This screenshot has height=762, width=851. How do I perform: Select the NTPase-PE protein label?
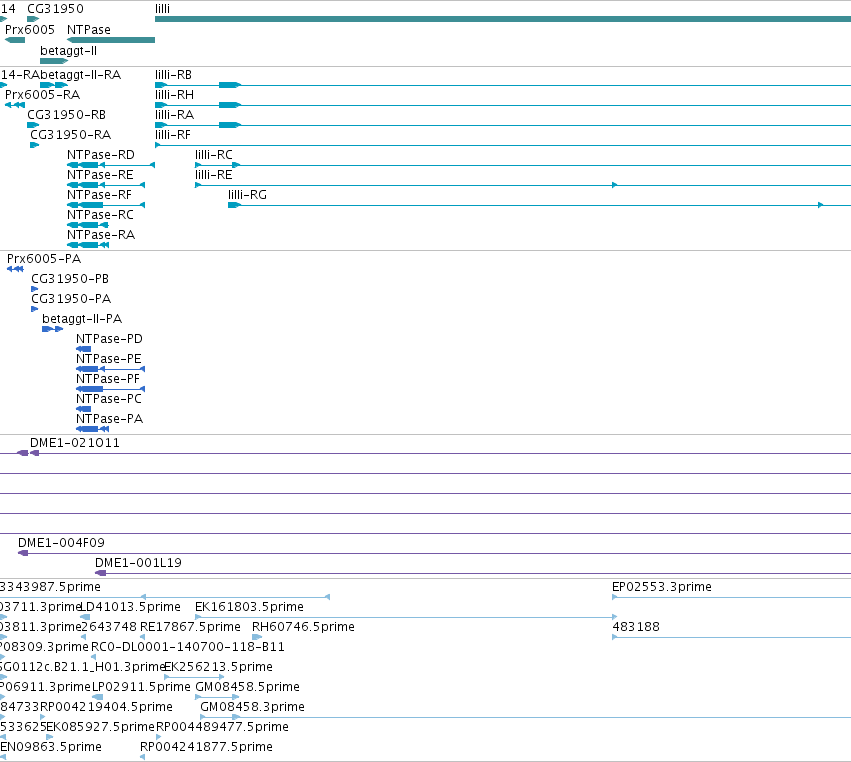(109, 359)
